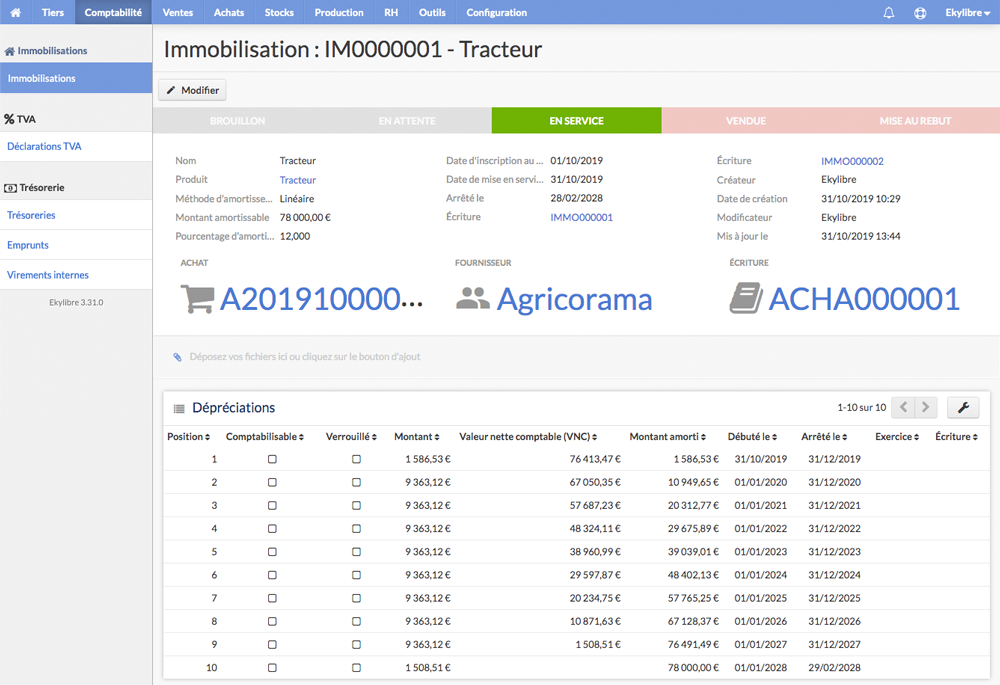Image resolution: width=1000 pixels, height=685 pixels.
Task: Click the VENDUE status step
Action: [746, 121]
